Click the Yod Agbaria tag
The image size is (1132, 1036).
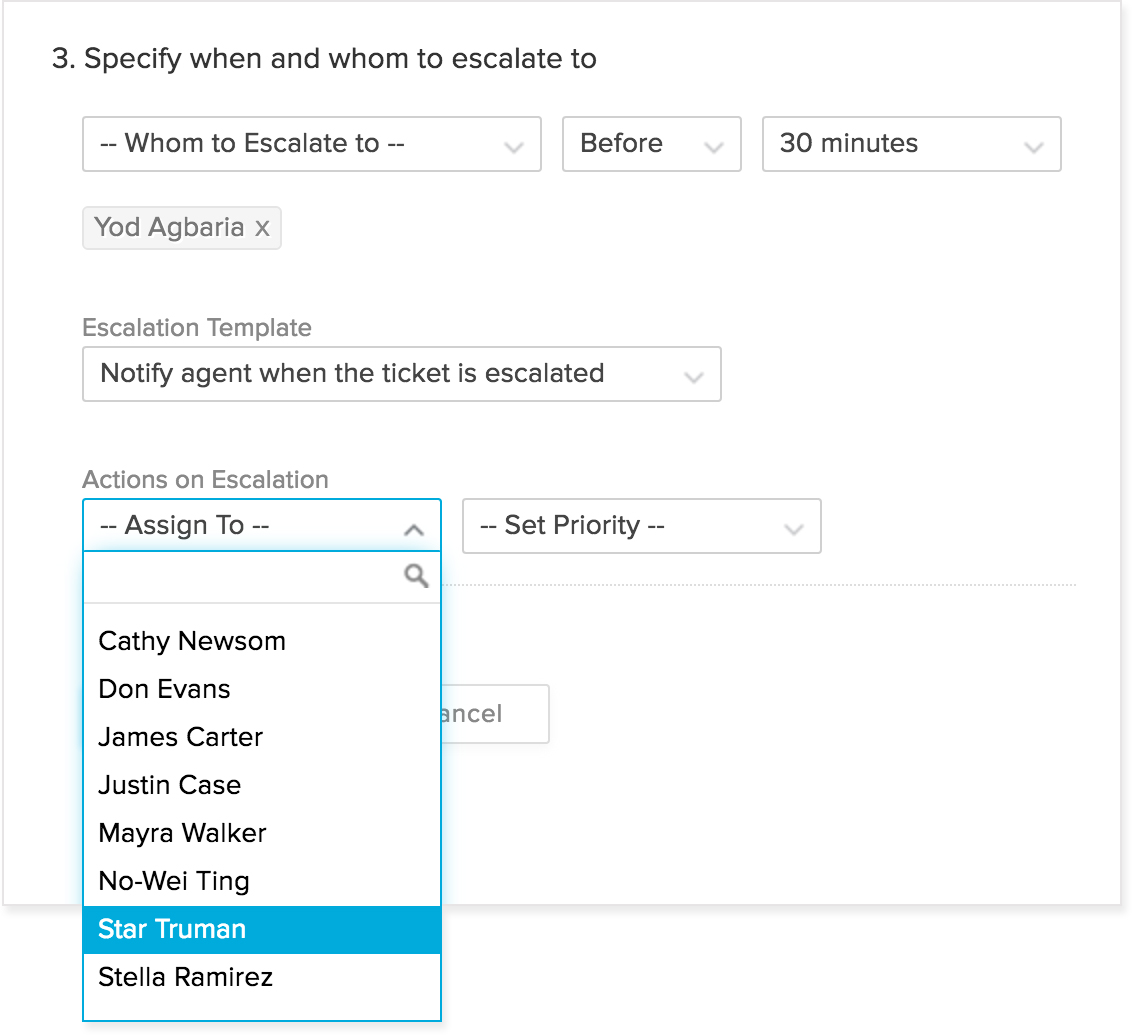pos(169,228)
